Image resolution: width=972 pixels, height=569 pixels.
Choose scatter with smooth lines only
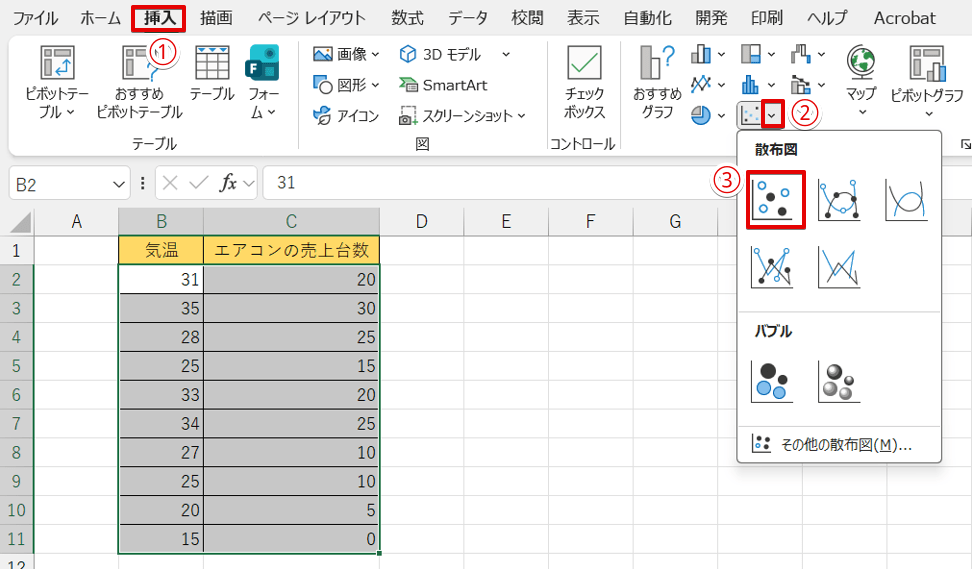coord(906,200)
